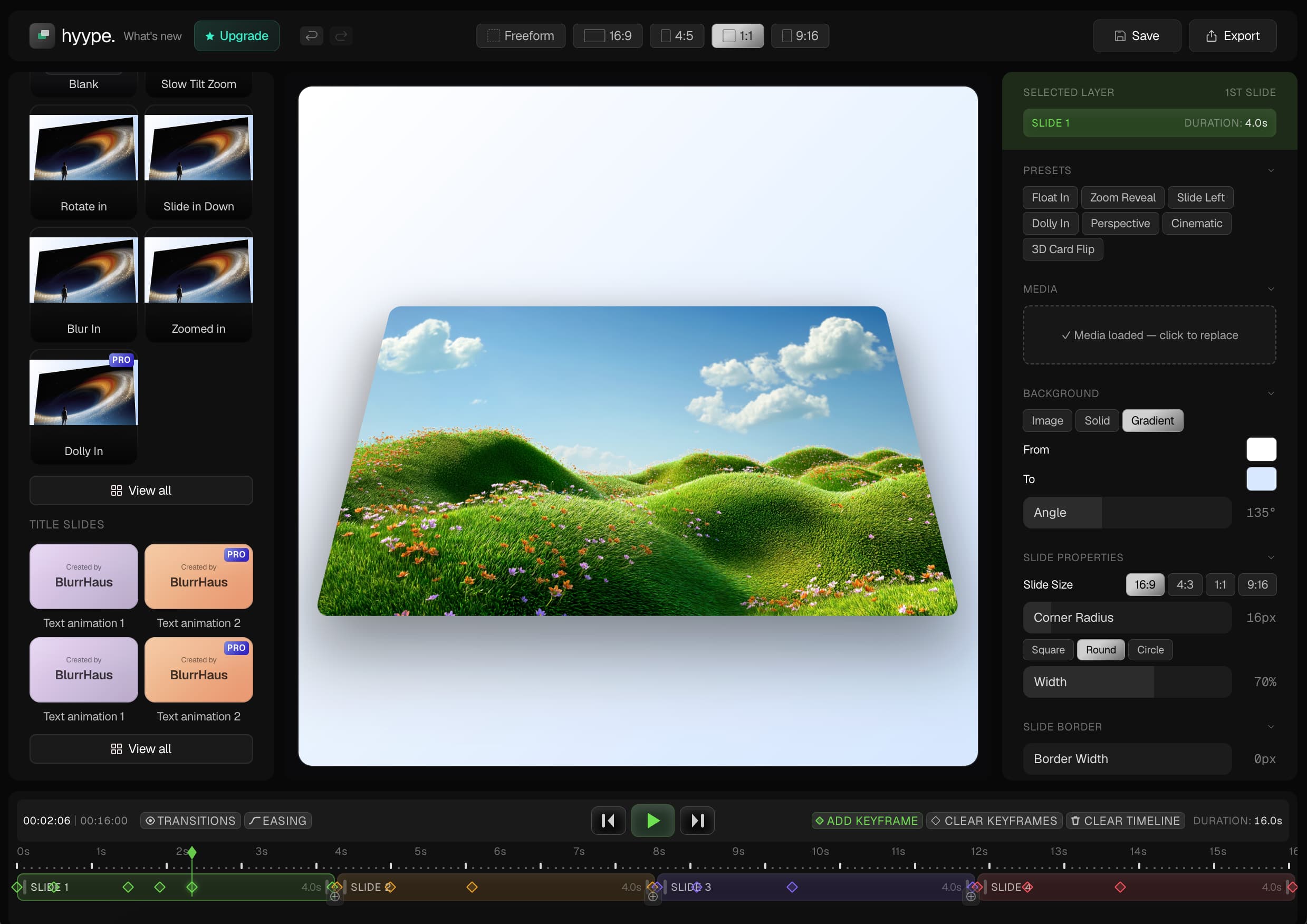The image size is (1307, 924).
Task: Click the star icon on Upgrade
Action: tap(209, 36)
